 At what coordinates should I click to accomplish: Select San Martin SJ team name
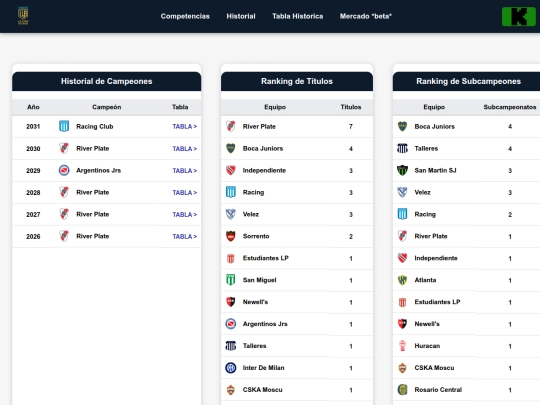click(x=435, y=170)
